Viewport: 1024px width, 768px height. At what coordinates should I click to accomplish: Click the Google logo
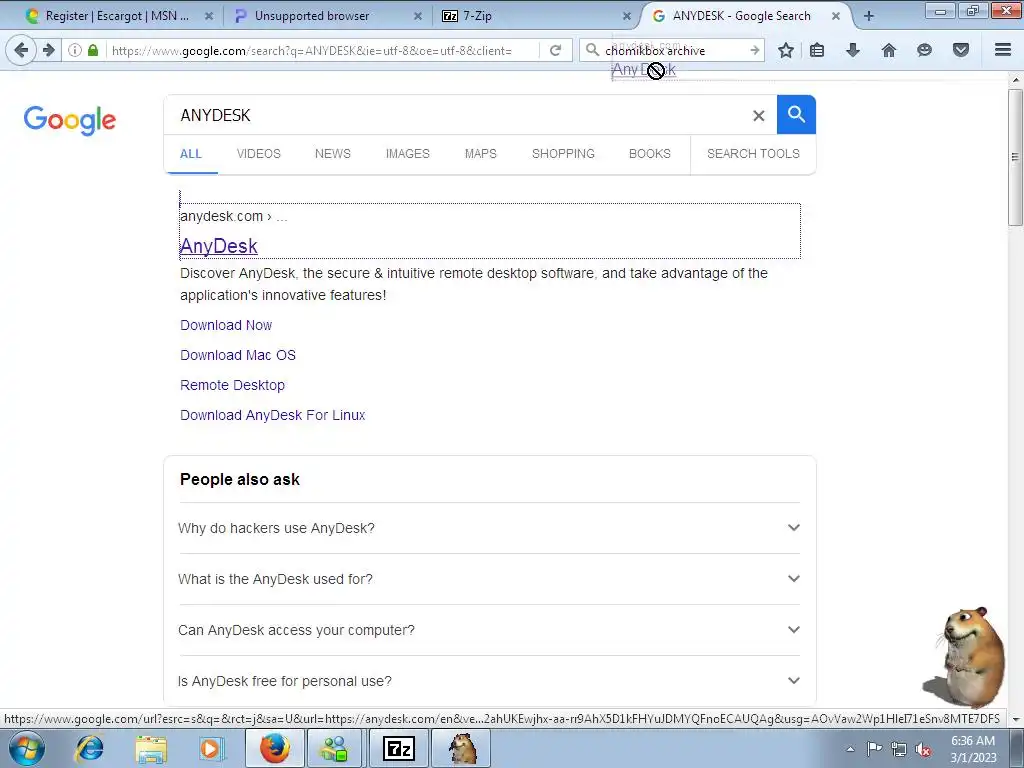point(70,120)
